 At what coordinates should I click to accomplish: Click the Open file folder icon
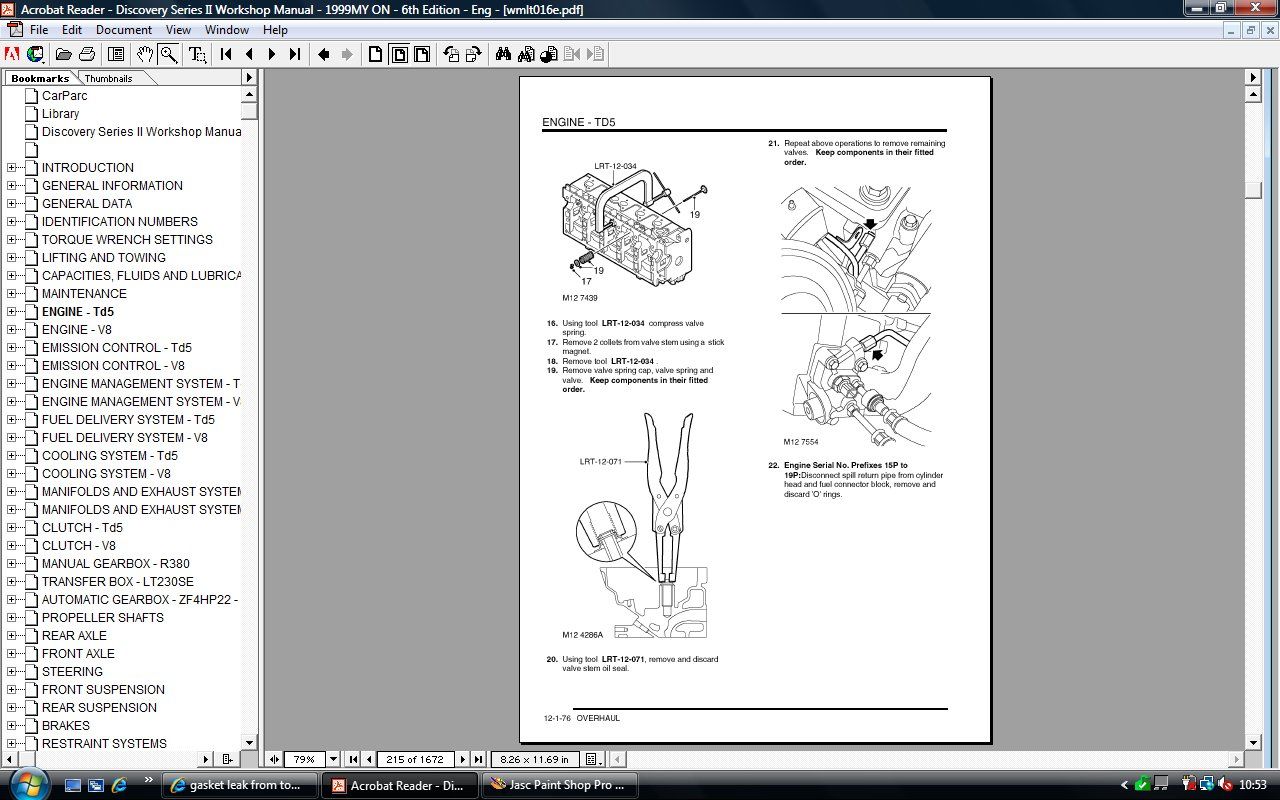[x=63, y=54]
